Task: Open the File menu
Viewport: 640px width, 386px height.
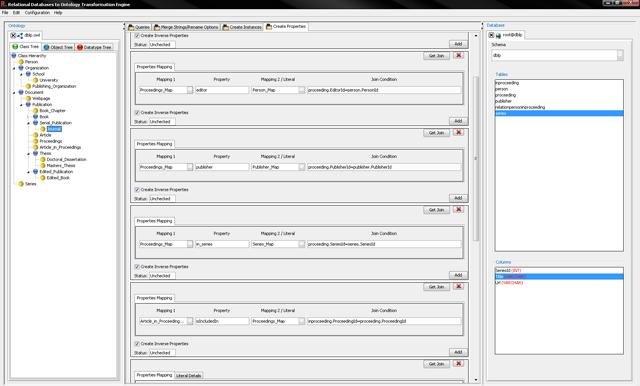Action: click(5, 13)
